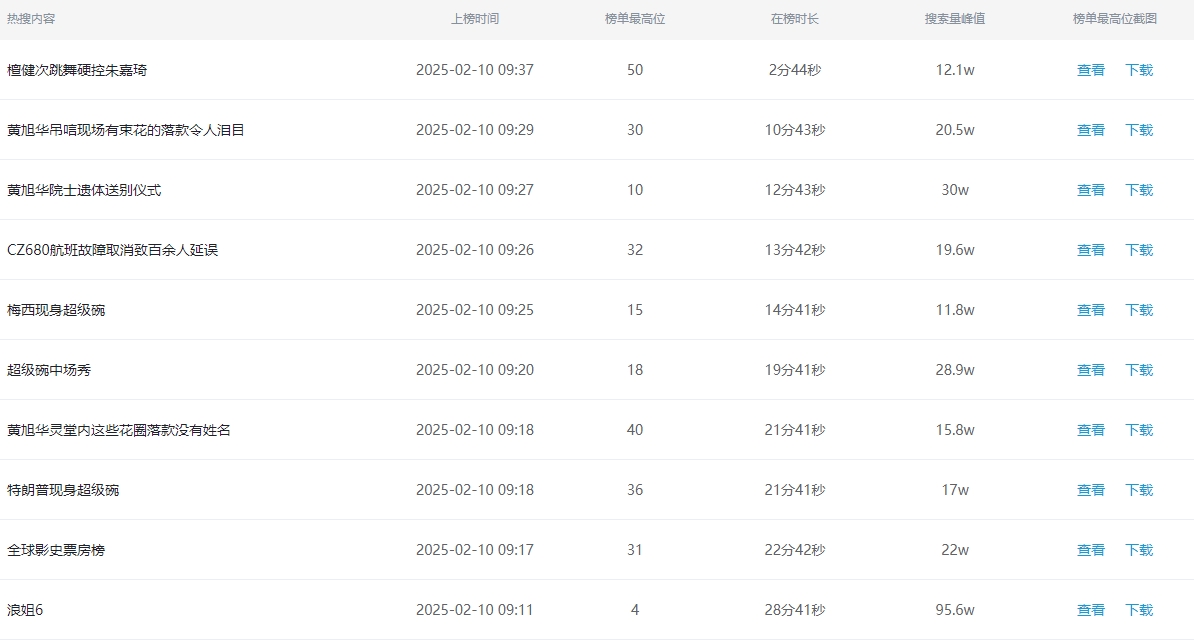Click the 榜单最高位 column header
Image resolution: width=1194 pixels, height=643 pixels.
[x=634, y=19]
